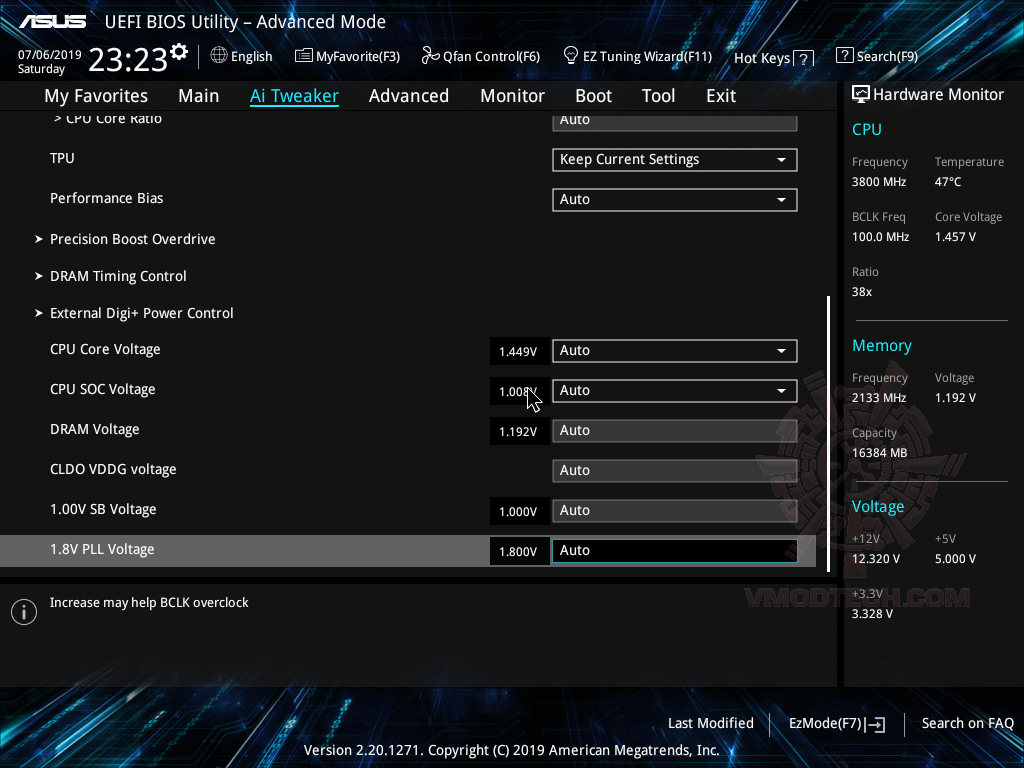
Task: Expand Precision Boost Overdrive settings
Action: click(132, 239)
